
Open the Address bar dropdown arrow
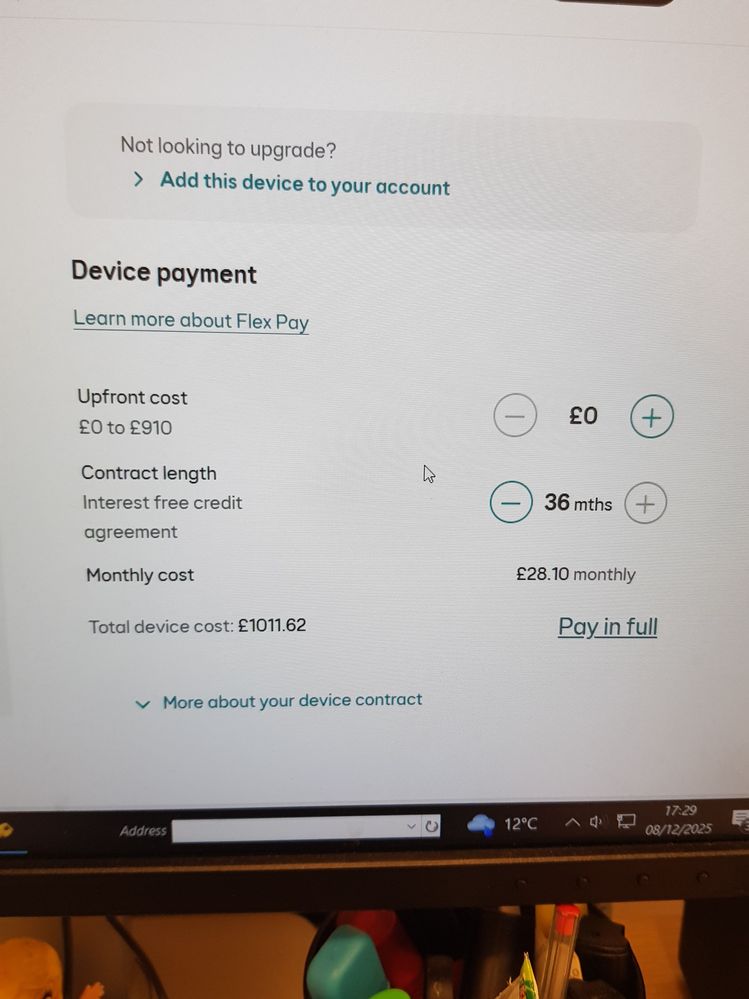click(x=411, y=826)
